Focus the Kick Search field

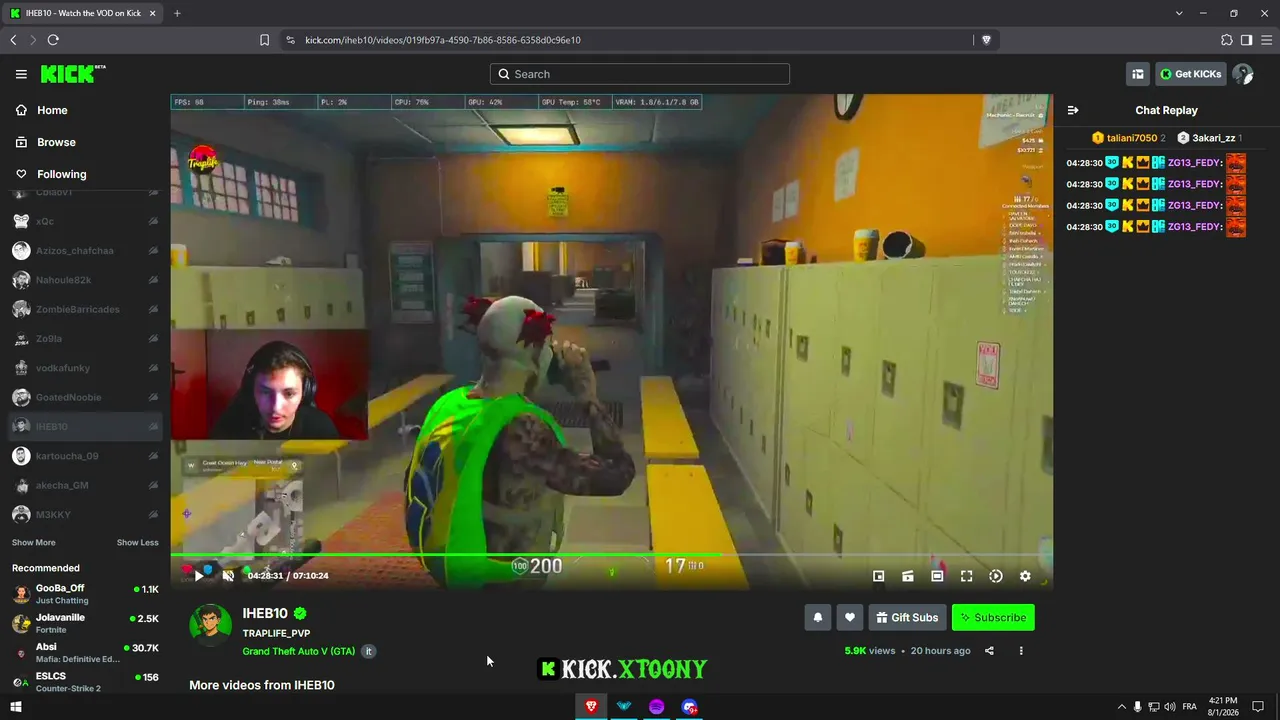coord(640,74)
